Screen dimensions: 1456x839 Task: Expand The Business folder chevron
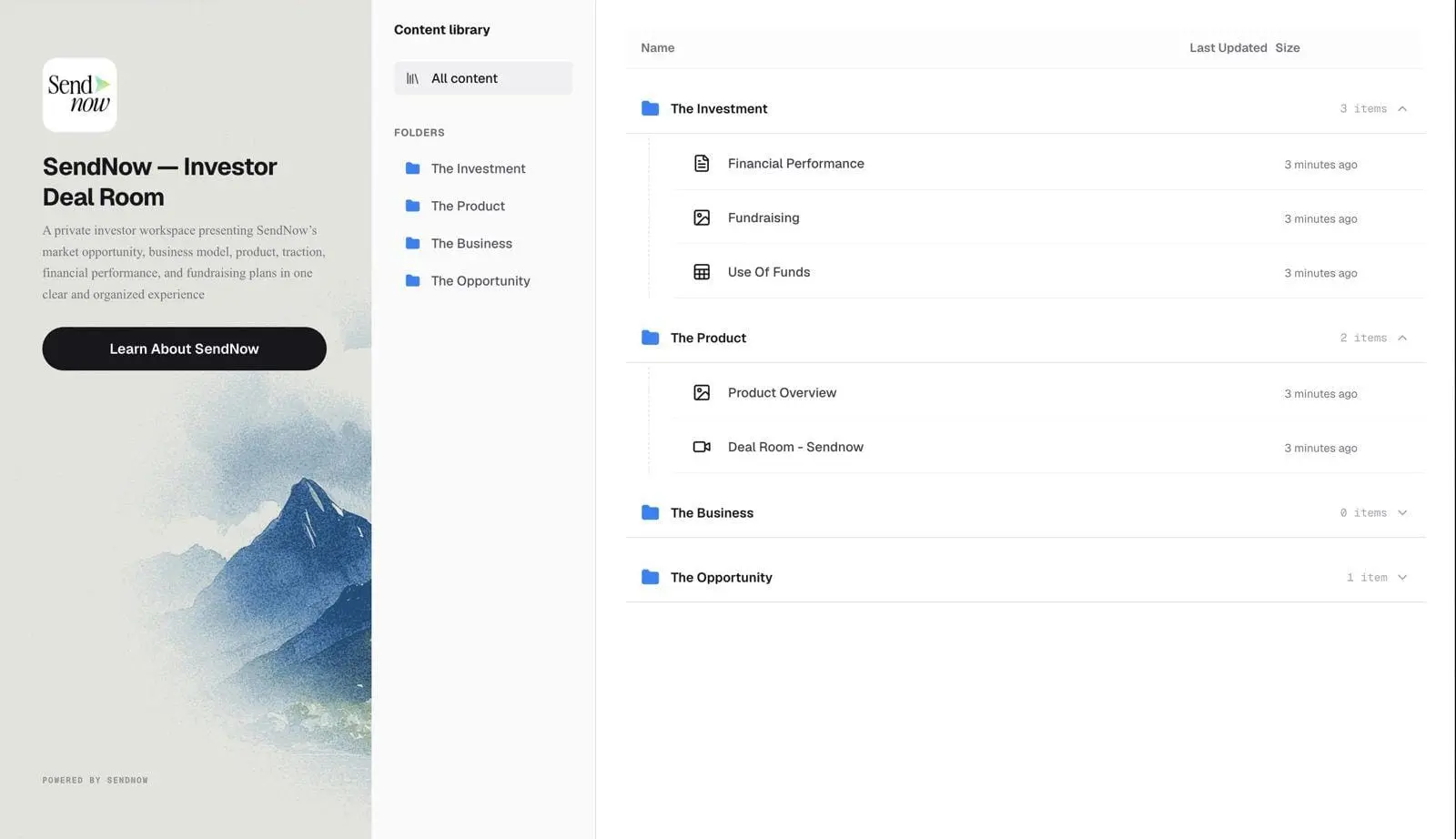[x=1402, y=513]
